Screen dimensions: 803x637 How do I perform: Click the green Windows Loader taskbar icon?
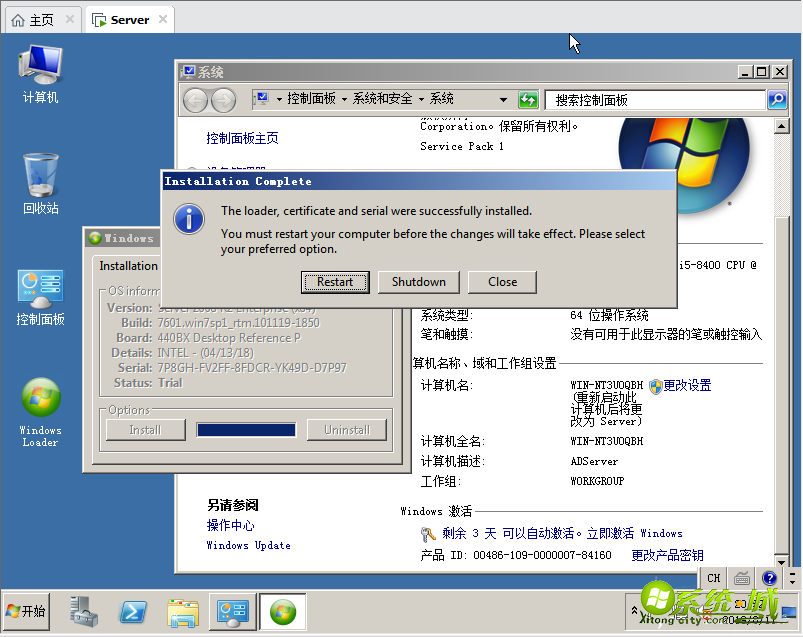point(283,612)
